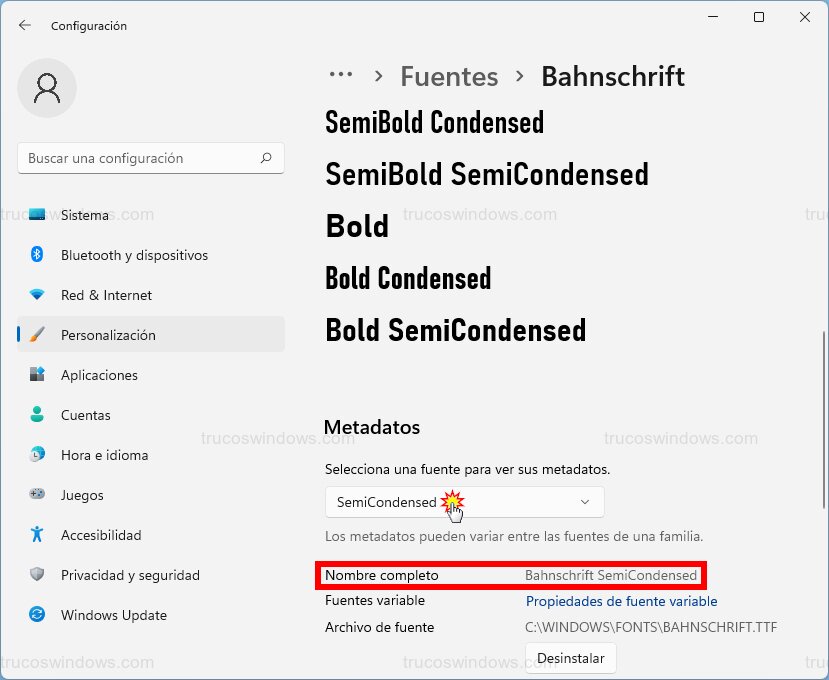Click the Bluetooth y dispositivos icon
The width and height of the screenshot is (829, 680).
[37, 255]
